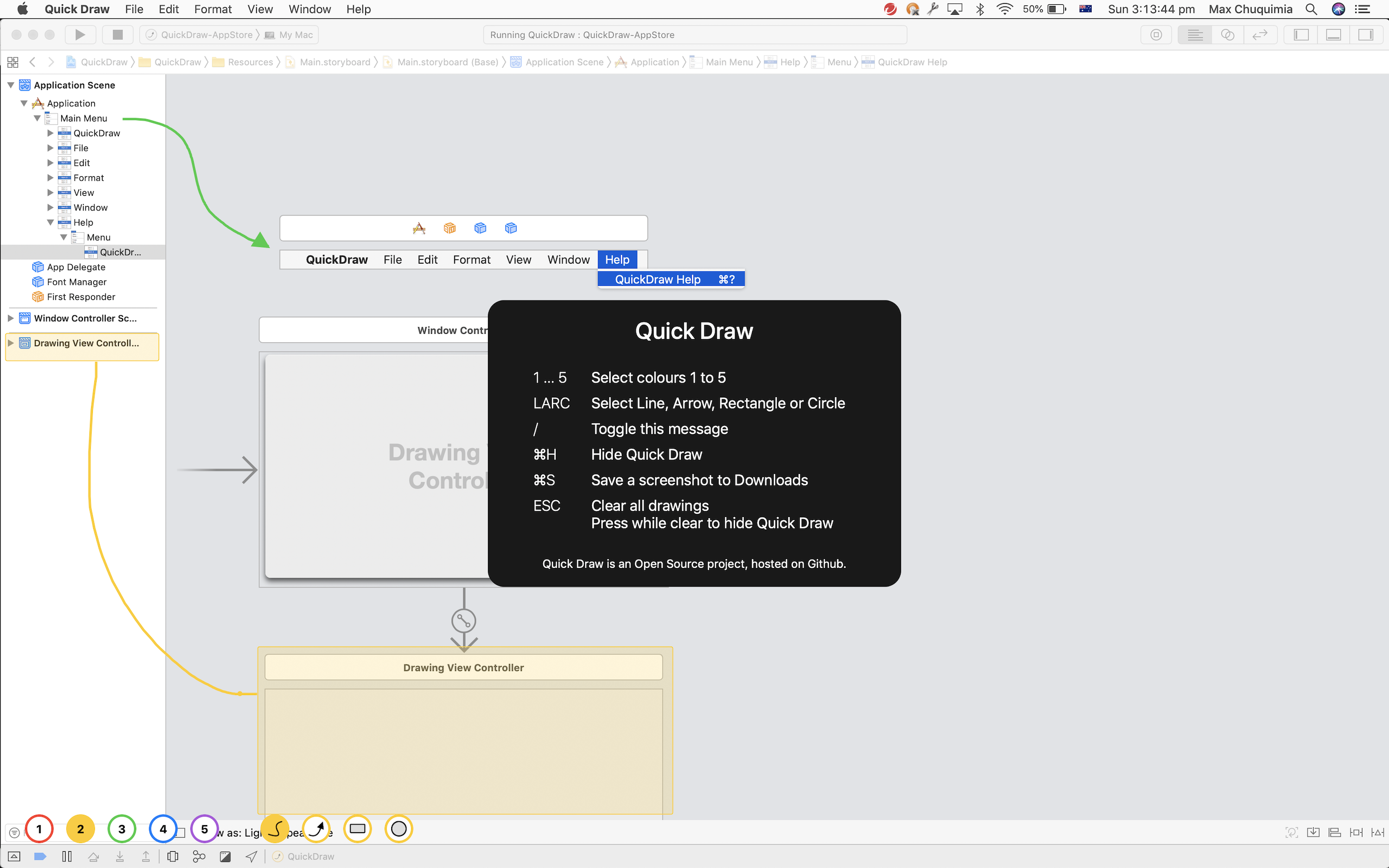Select Quick Draw red colour 1

coord(39,829)
